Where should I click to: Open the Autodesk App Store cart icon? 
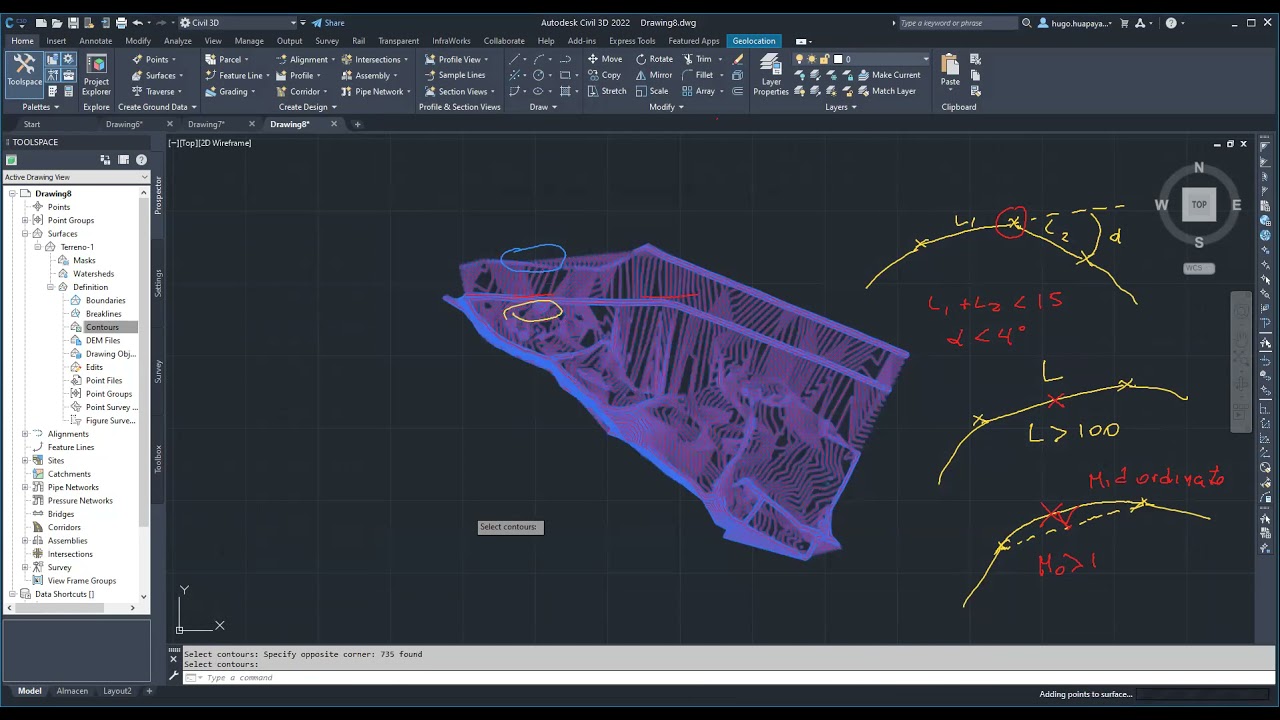tap(1124, 23)
